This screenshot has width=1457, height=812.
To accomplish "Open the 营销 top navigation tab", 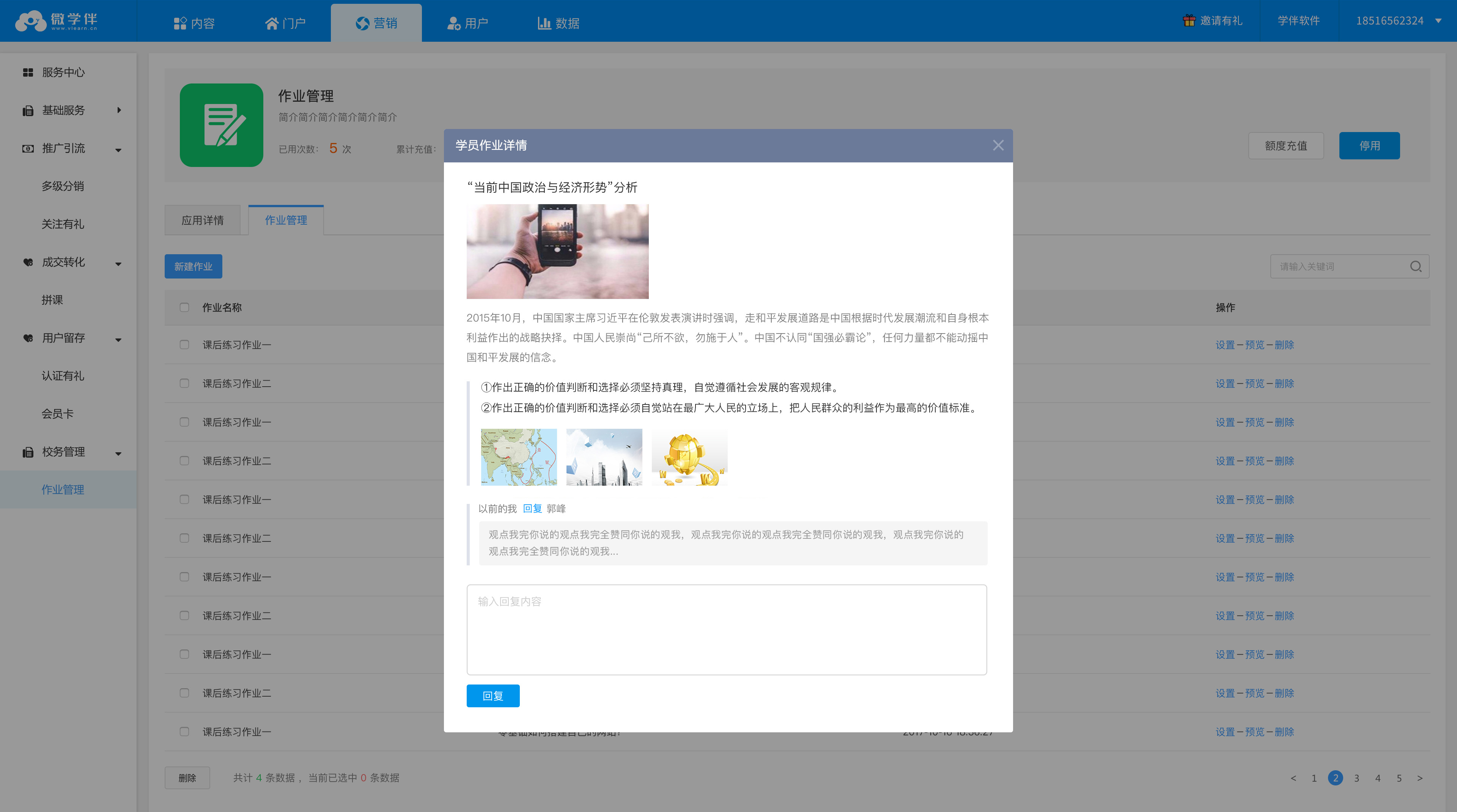I will (x=376, y=23).
